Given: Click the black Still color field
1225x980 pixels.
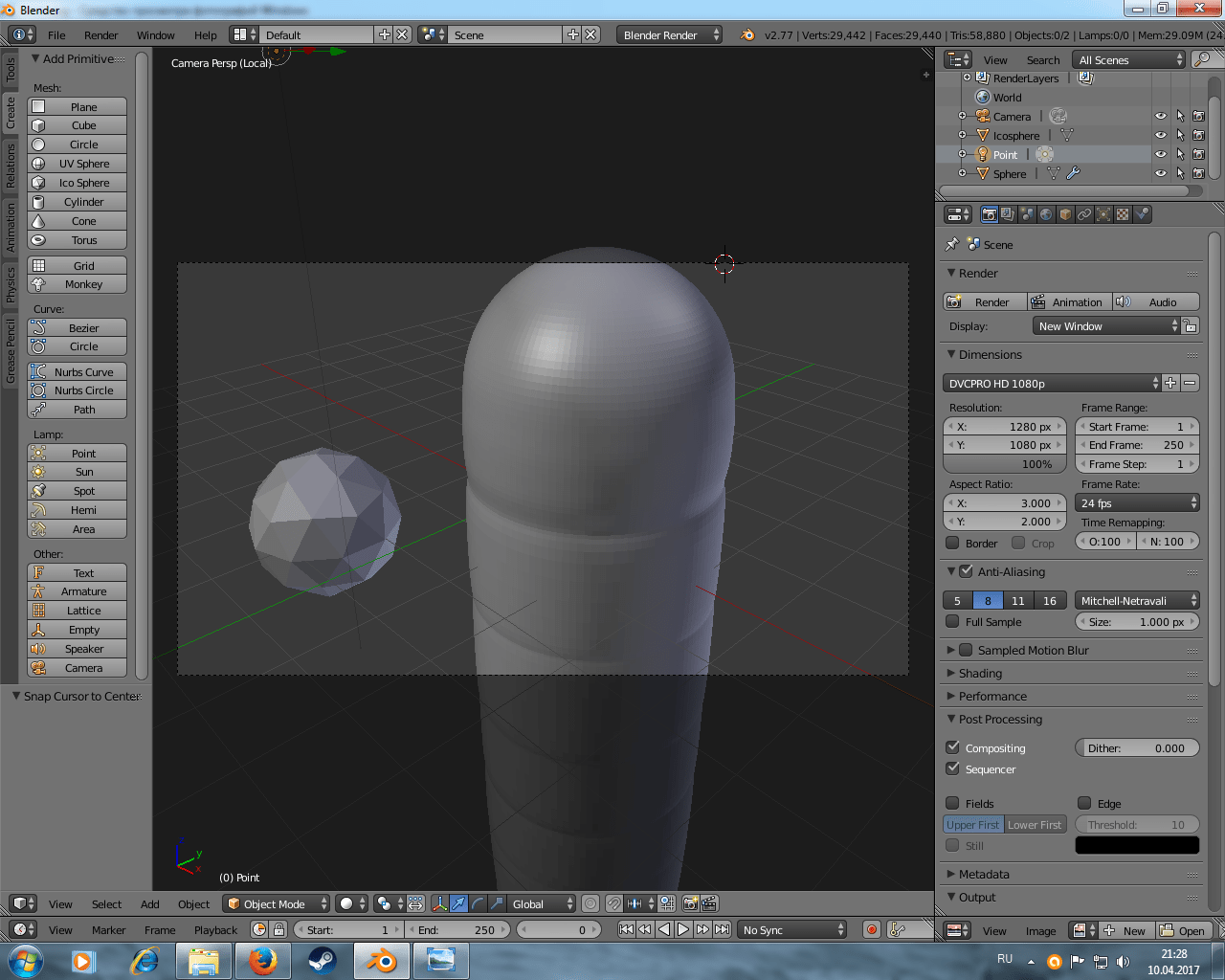Looking at the screenshot, I should pyautogui.click(x=1137, y=844).
